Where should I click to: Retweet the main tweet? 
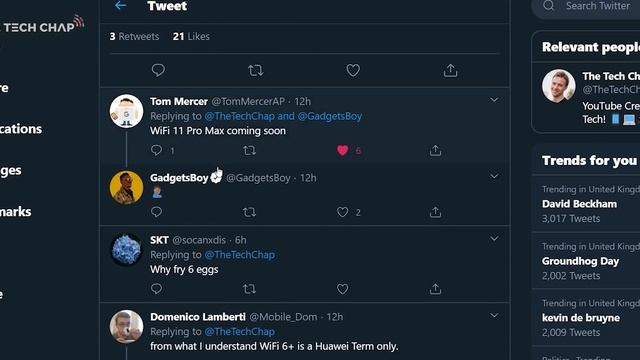[x=256, y=70]
